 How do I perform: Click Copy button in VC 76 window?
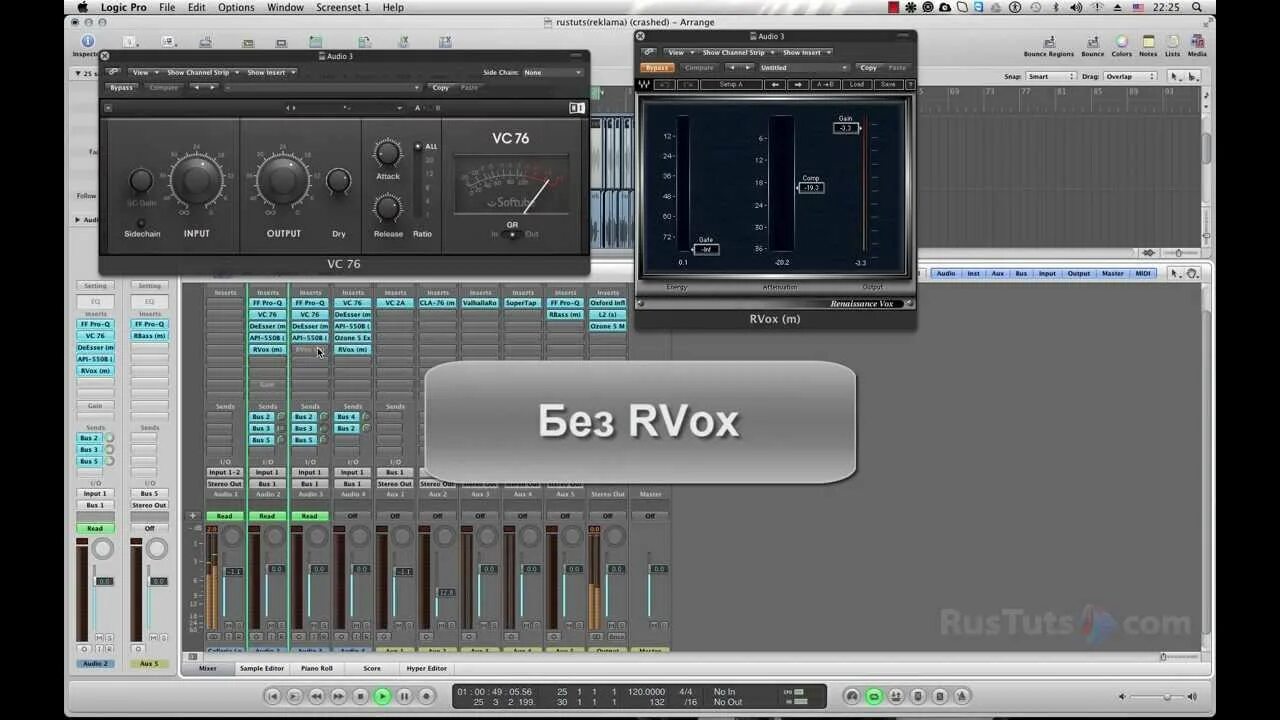[x=441, y=87]
